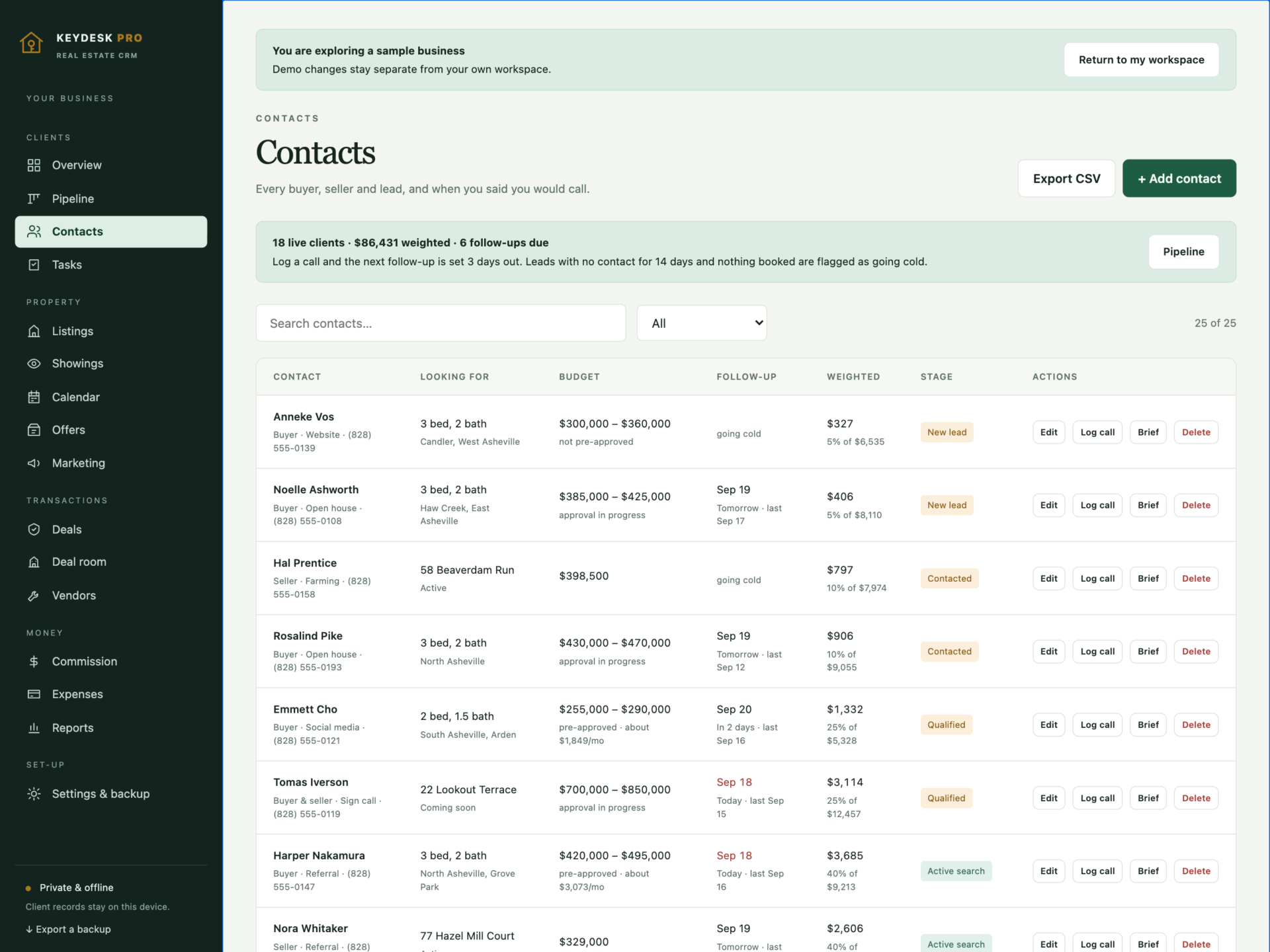Open Brief for Tomas Iverson
This screenshot has width=1270, height=952.
(x=1148, y=798)
